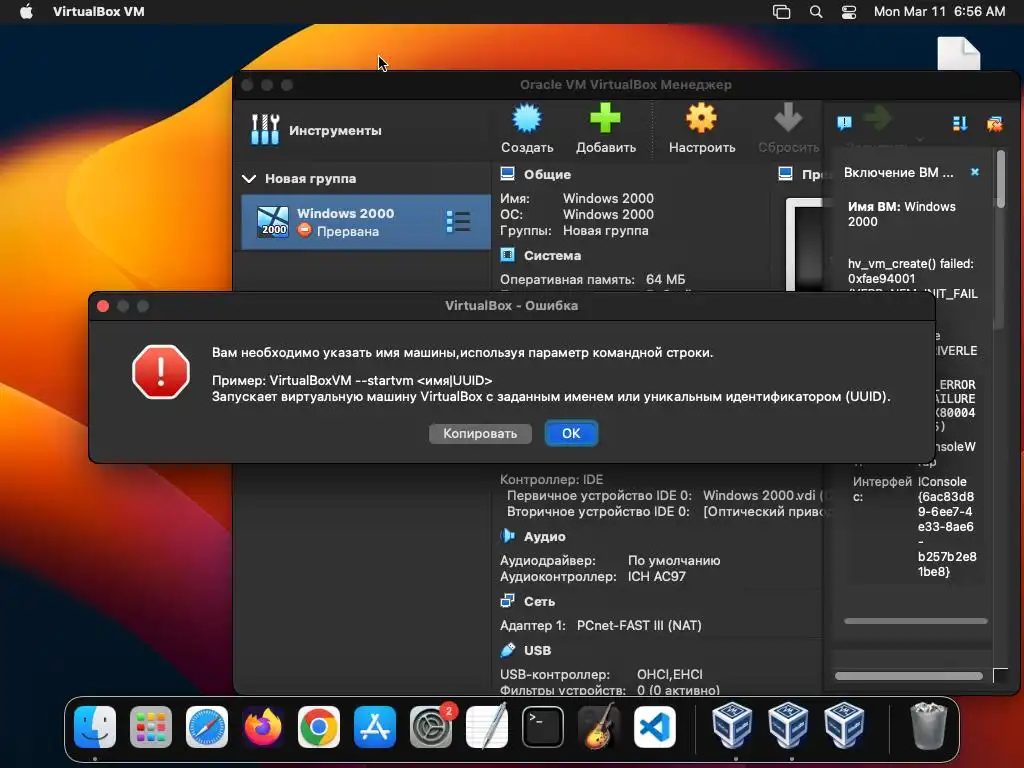This screenshot has height=768, width=1024.
Task: Click the 'ICH AC97' audio controller value
Action: coord(656,577)
